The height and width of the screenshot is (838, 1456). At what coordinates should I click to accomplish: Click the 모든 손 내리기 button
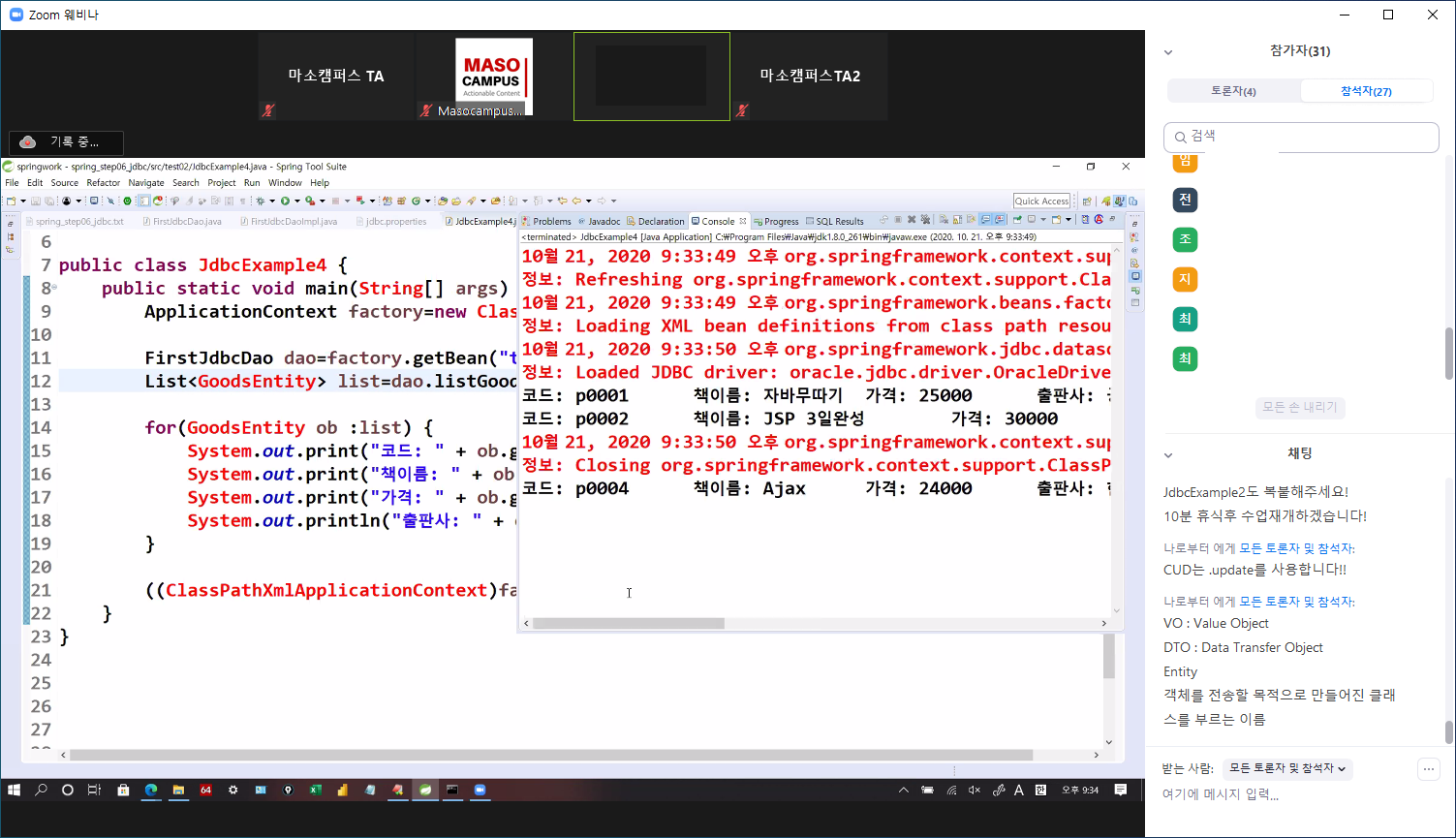1300,408
